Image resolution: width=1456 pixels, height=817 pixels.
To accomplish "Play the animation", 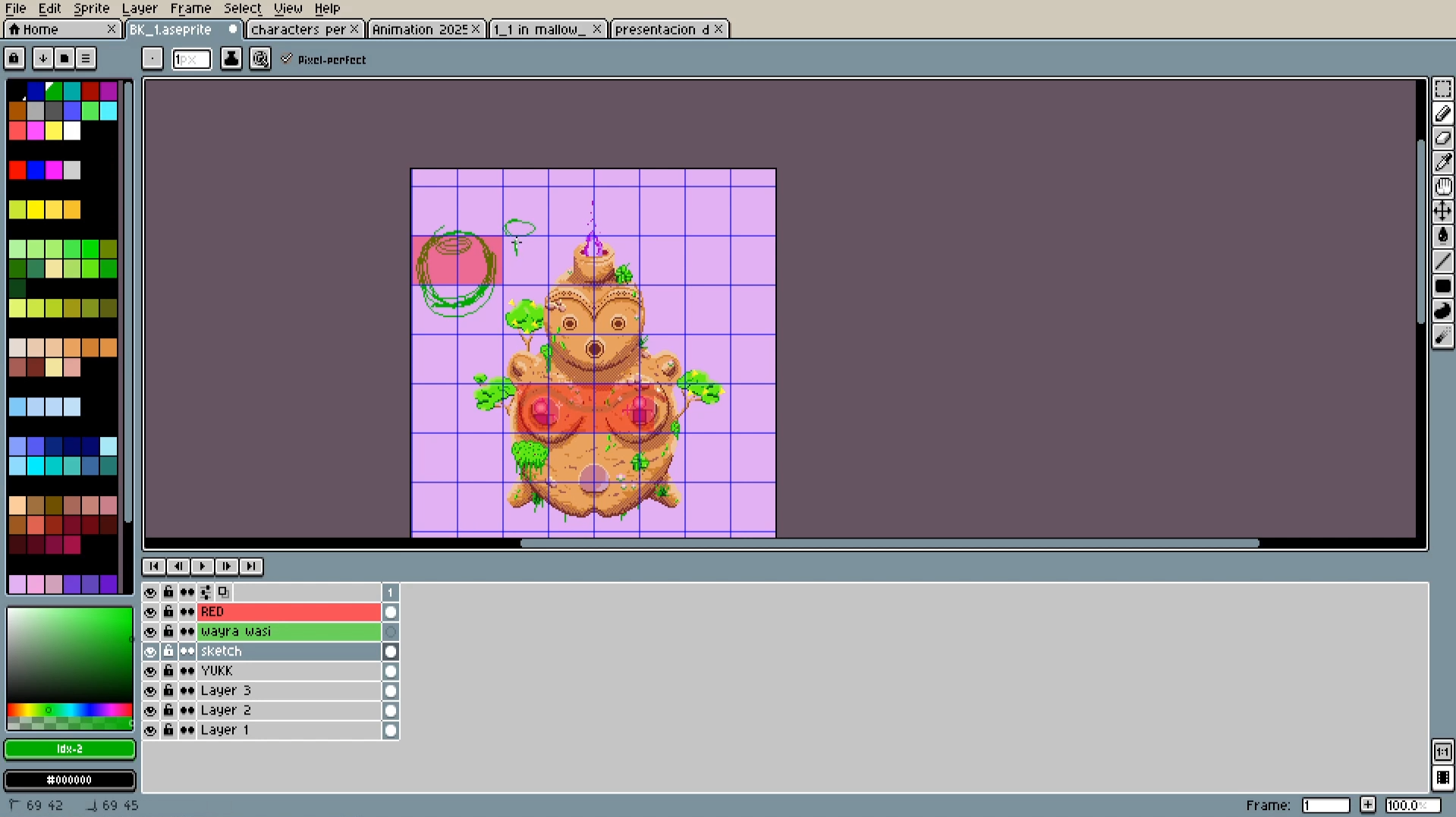I will pyautogui.click(x=203, y=566).
